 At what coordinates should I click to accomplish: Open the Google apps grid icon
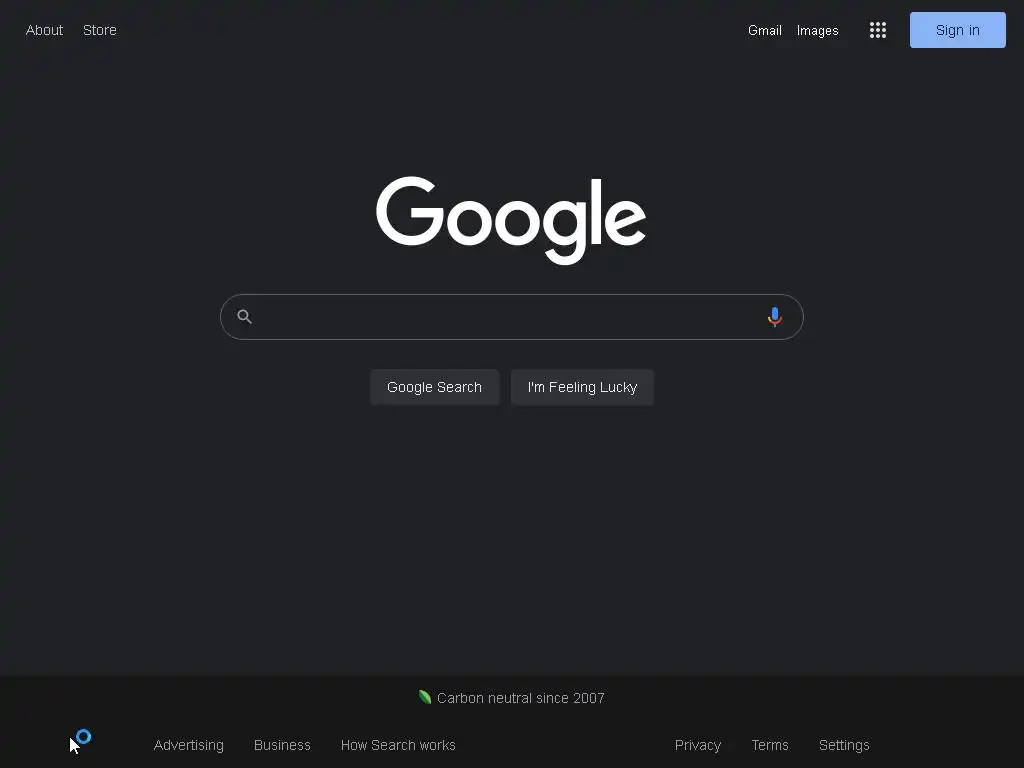[878, 30]
